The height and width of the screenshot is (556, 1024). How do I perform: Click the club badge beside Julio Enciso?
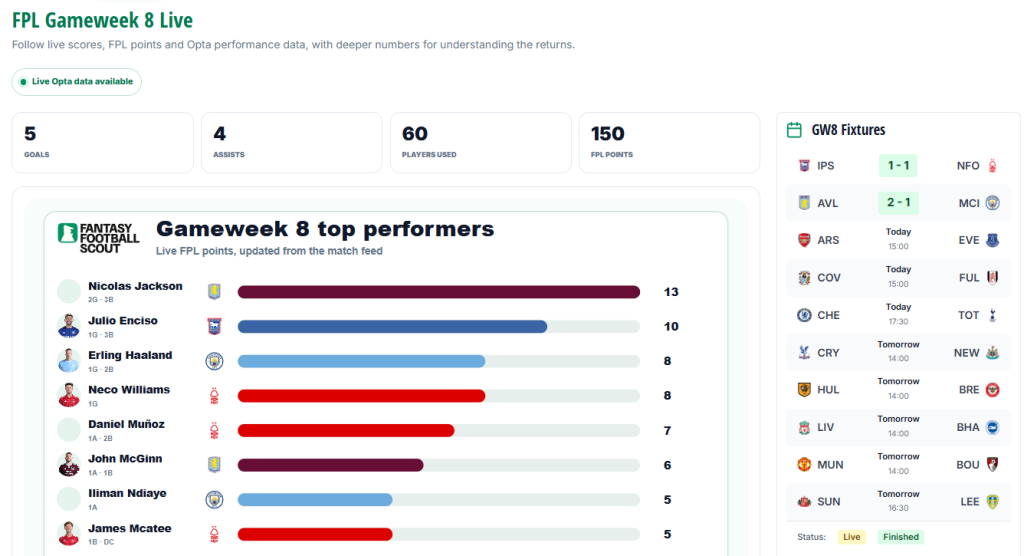[x=214, y=326]
